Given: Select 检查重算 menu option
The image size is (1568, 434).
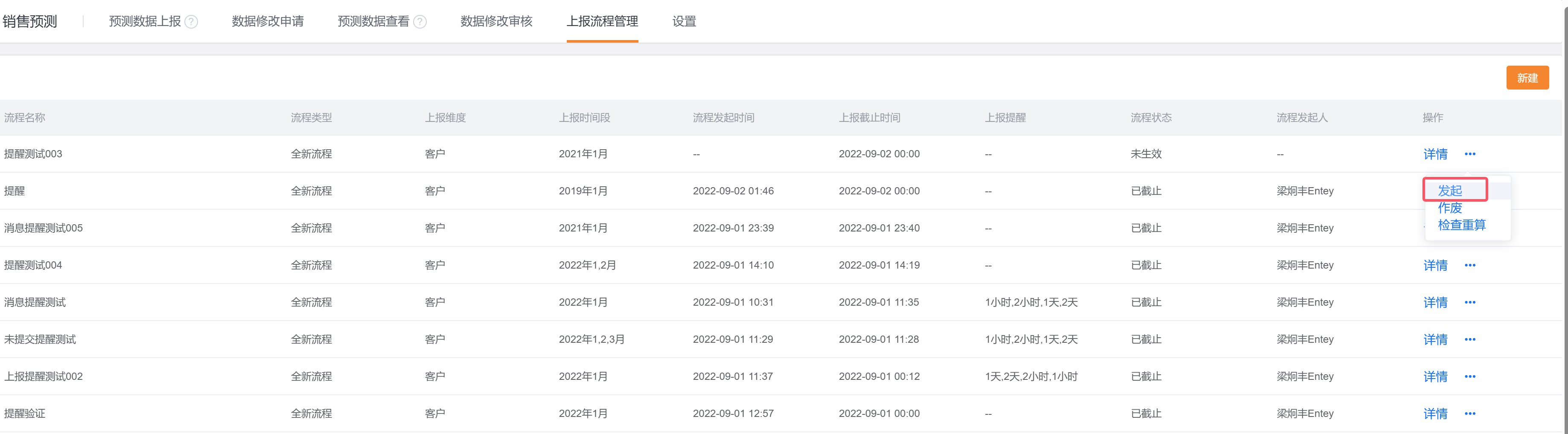Looking at the screenshot, I should 1461,225.
